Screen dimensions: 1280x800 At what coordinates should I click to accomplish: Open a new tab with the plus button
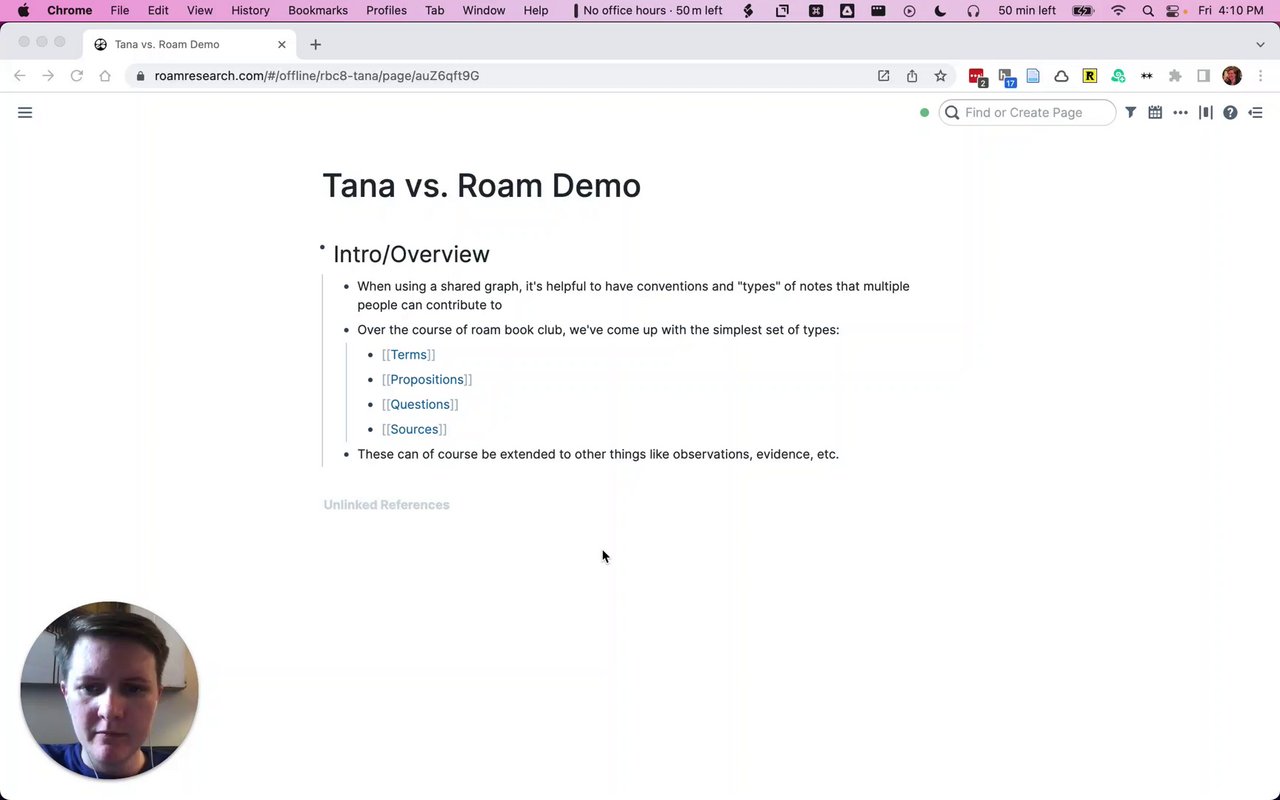coord(315,44)
